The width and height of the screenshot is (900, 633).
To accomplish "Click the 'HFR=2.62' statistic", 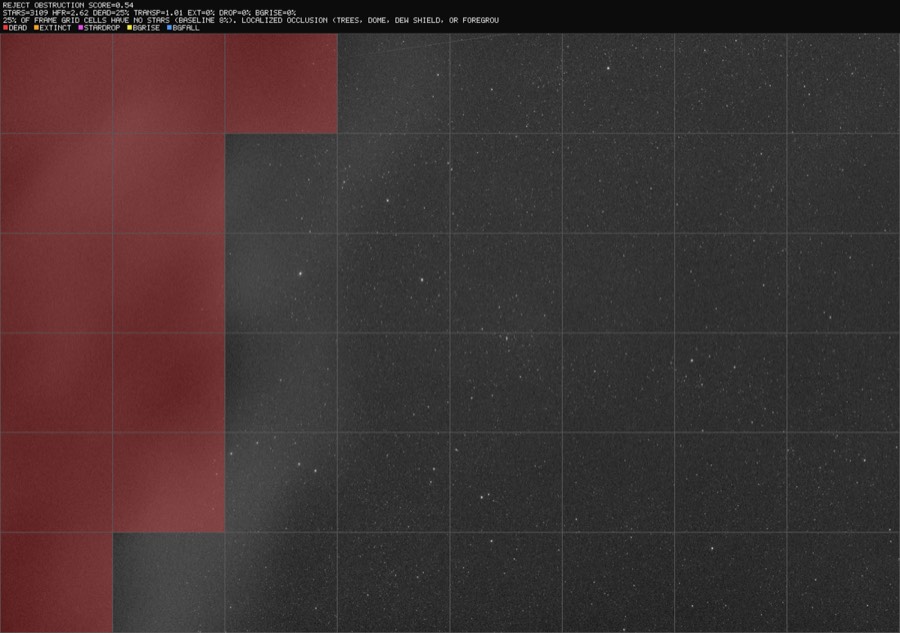I will coord(70,13).
